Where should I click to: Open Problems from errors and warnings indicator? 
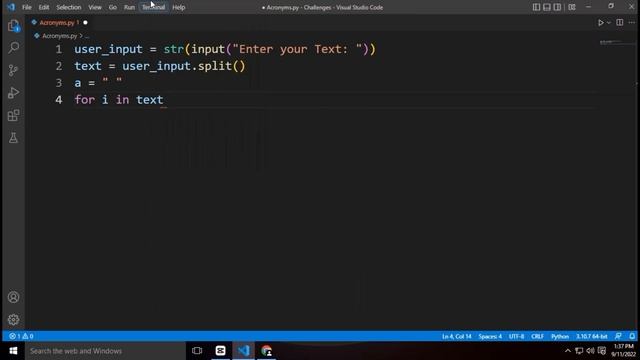point(21,336)
